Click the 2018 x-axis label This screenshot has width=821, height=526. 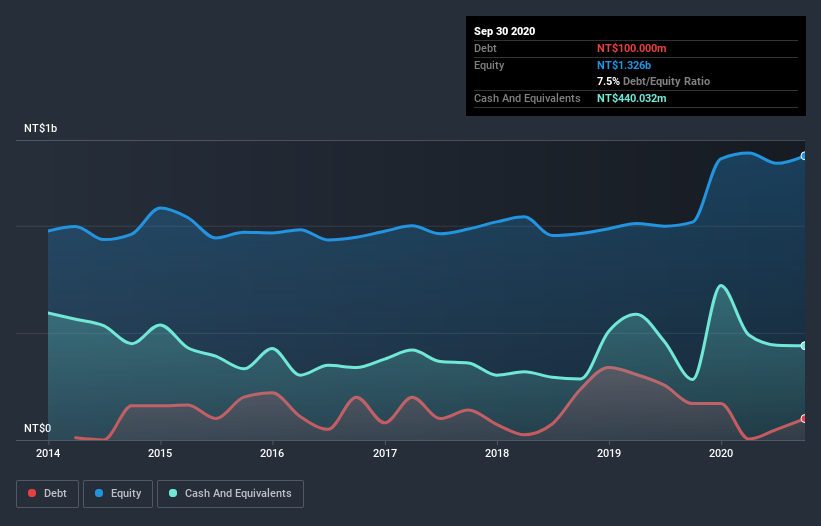tap(497, 453)
